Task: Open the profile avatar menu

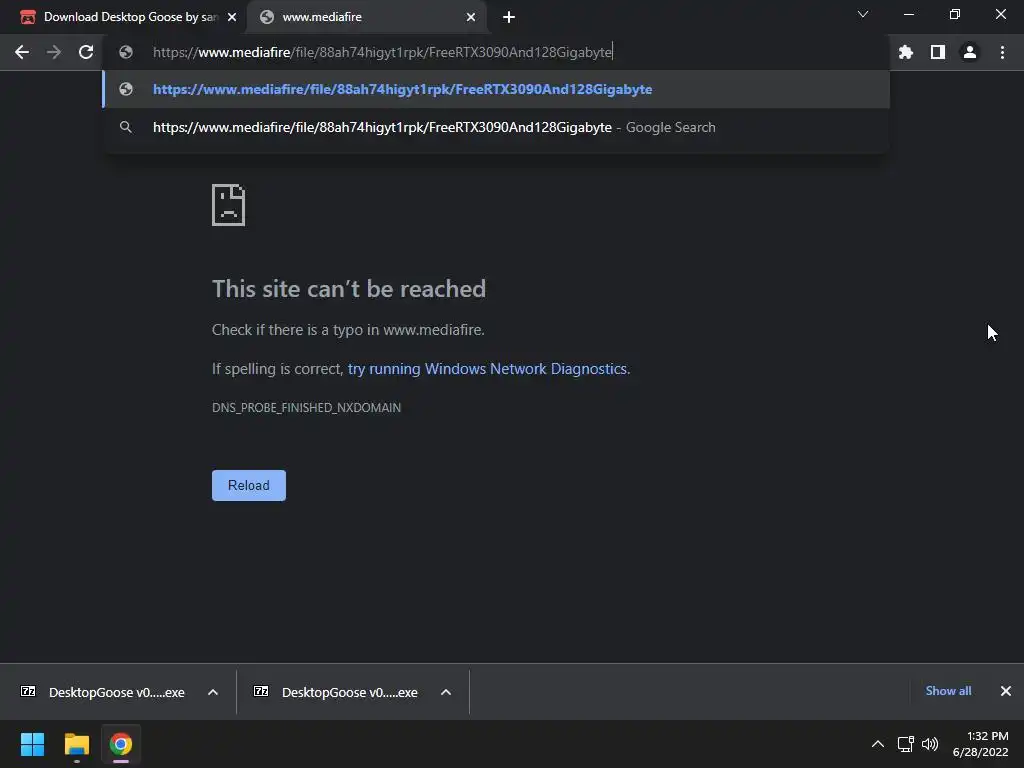Action: pos(970,52)
